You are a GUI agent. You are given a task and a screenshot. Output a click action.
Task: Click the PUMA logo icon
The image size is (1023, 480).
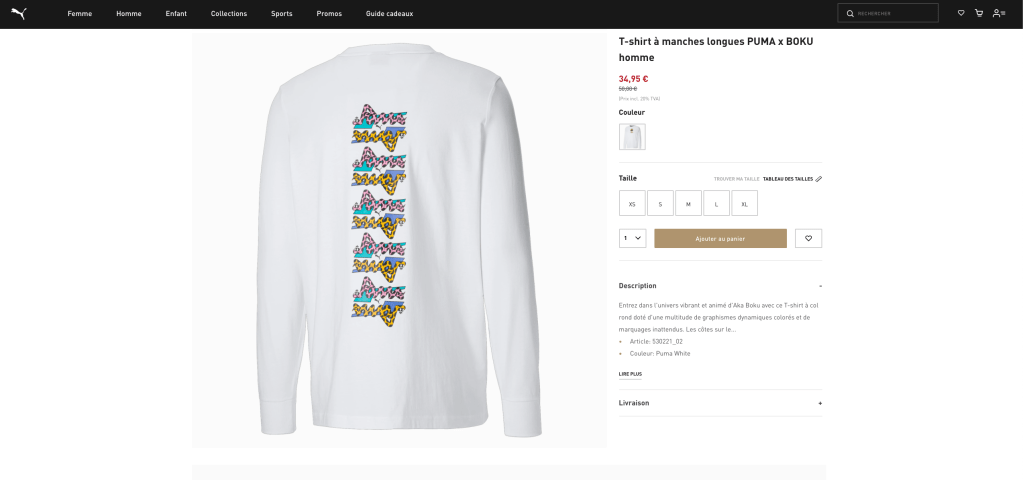tap(18, 13)
